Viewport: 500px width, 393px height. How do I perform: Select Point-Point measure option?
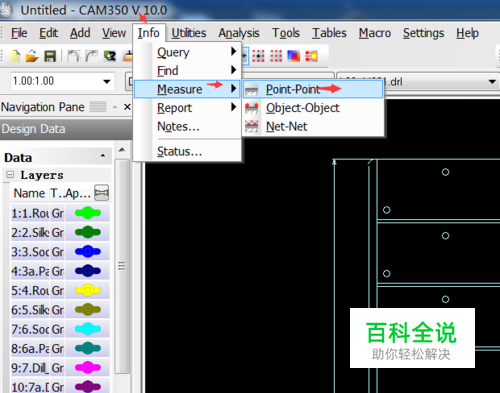(x=313, y=89)
